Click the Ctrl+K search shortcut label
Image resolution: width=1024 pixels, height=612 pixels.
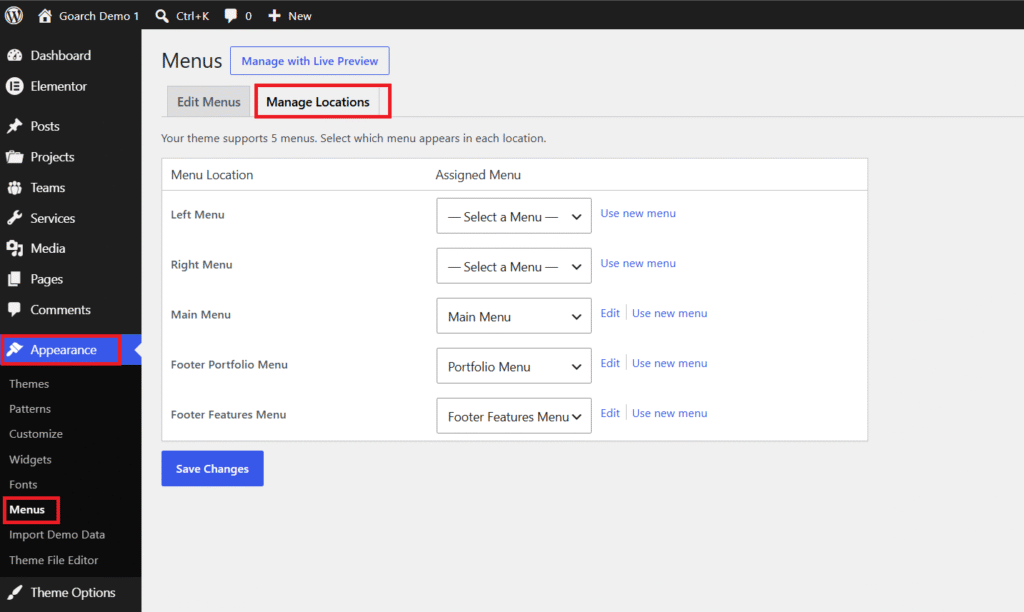click(x=193, y=16)
